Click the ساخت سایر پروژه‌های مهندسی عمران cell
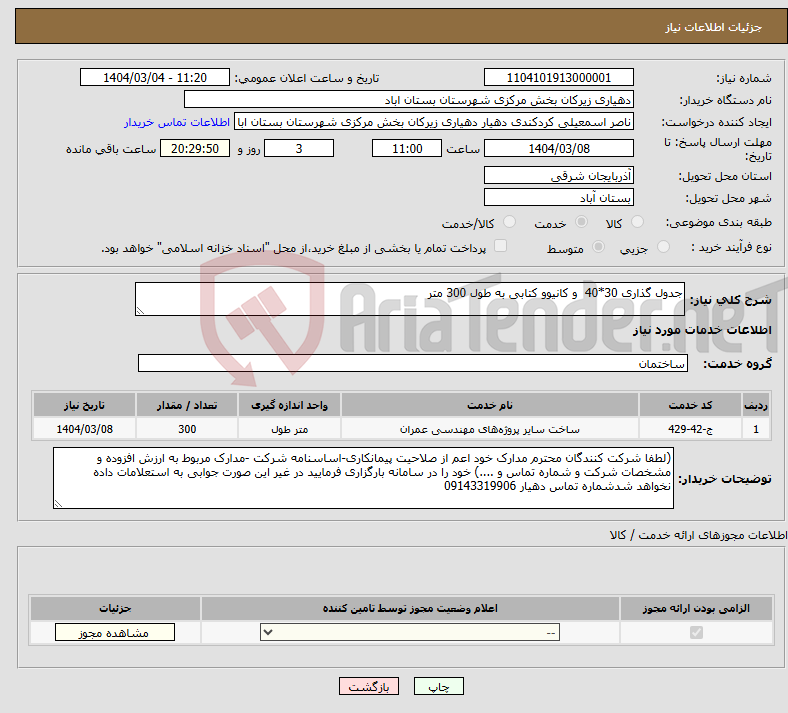The image size is (788, 713). coord(489,429)
